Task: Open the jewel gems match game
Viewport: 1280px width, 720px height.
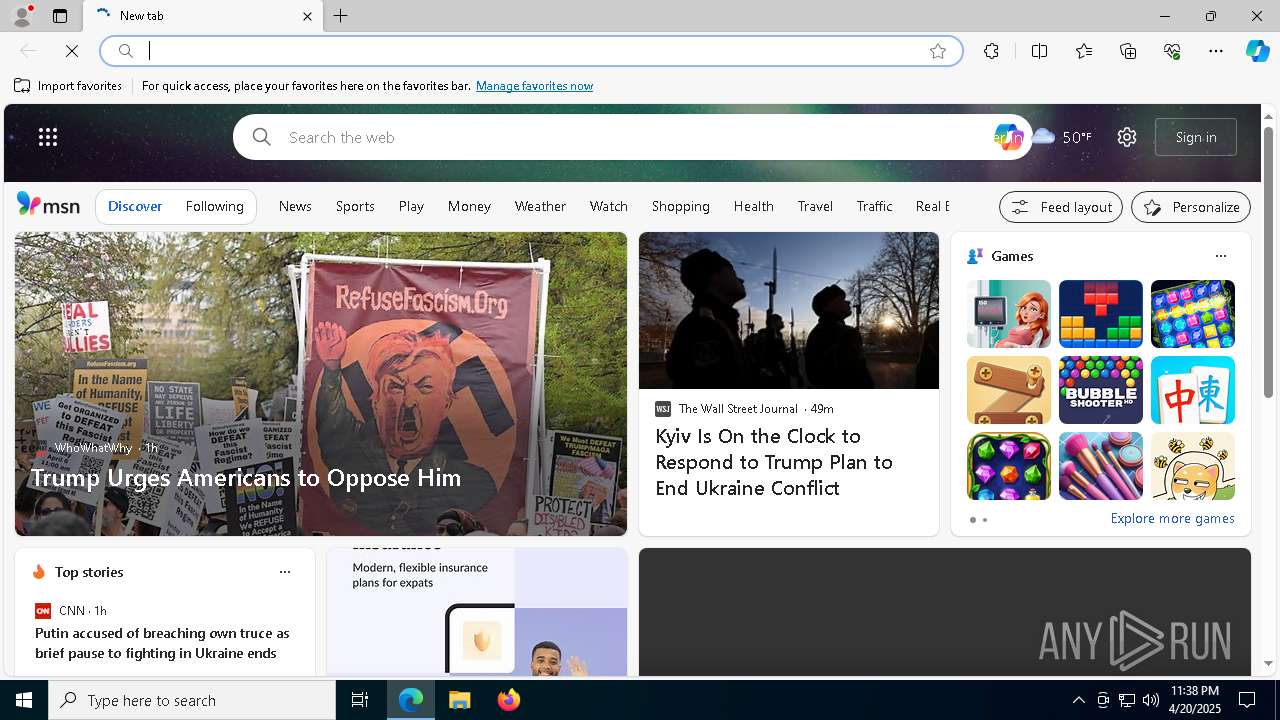Action: 1008,466
